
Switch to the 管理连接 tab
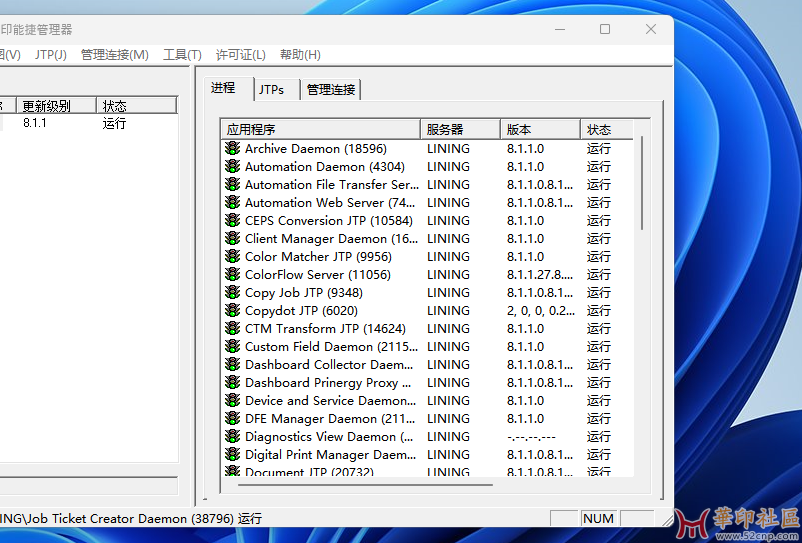click(x=331, y=89)
